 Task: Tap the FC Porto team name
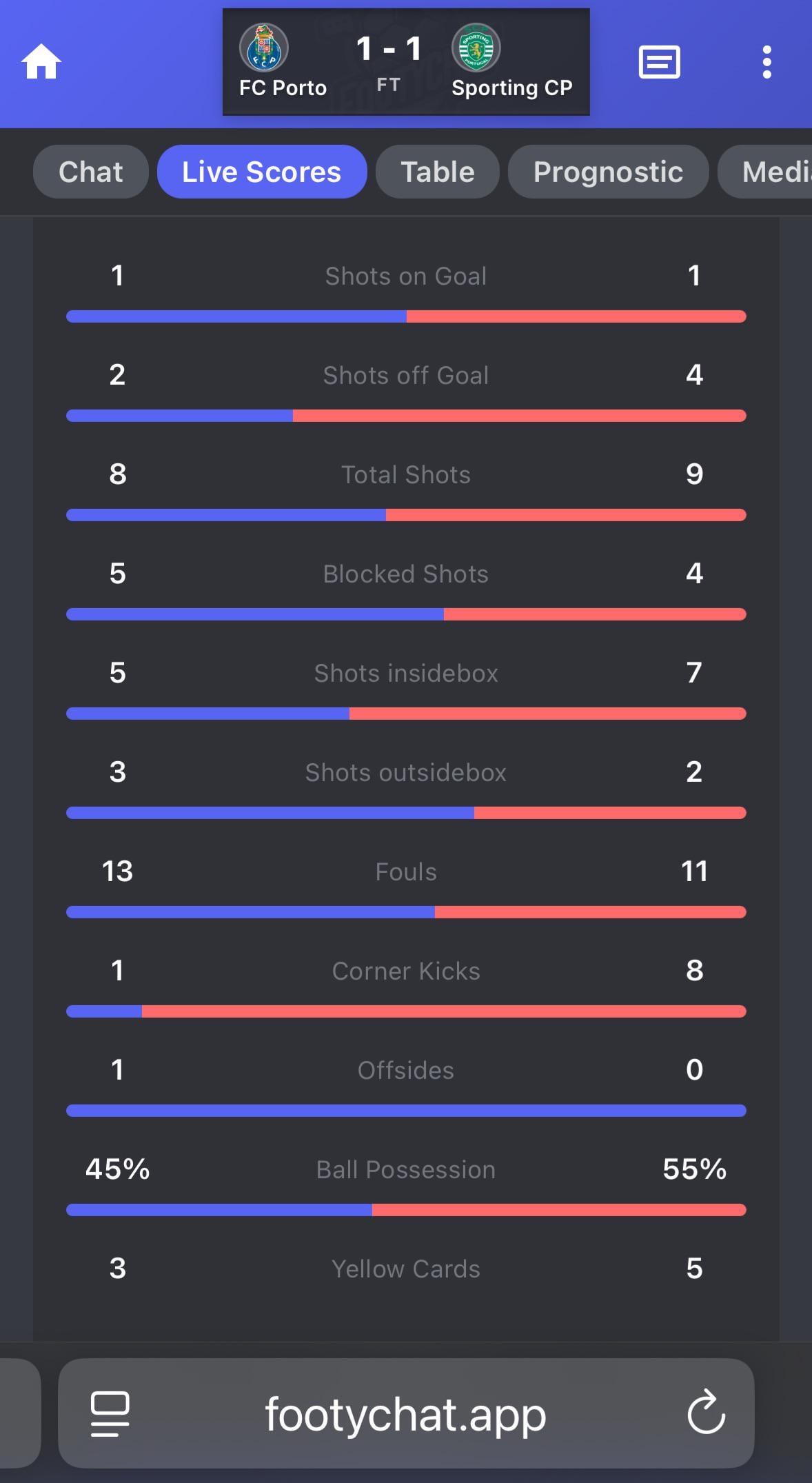[283, 88]
